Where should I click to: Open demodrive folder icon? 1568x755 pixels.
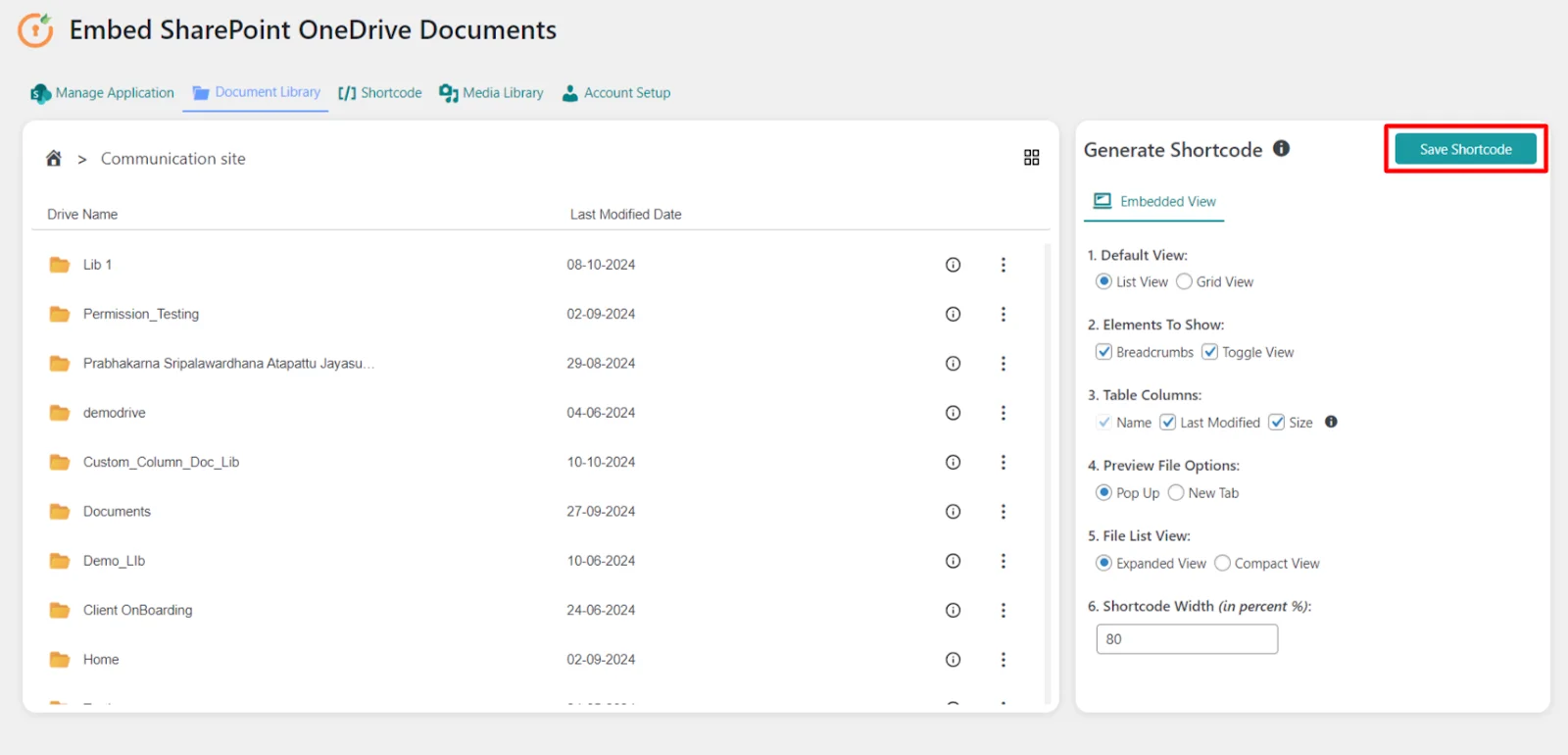[x=60, y=413]
